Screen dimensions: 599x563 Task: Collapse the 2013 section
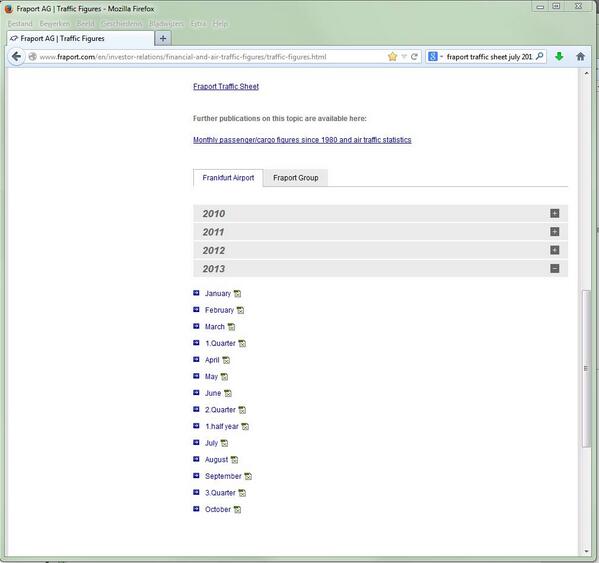[x=555, y=268]
